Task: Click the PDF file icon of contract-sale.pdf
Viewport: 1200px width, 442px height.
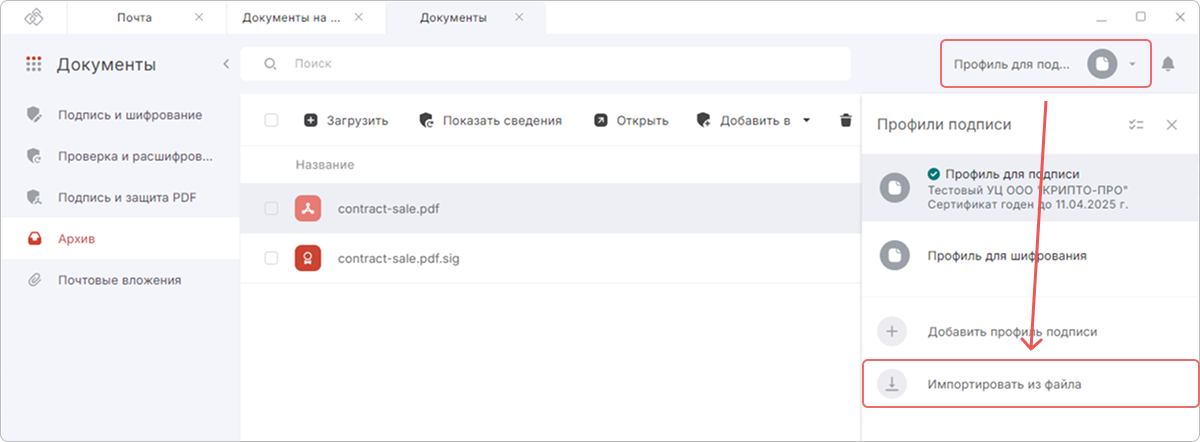Action: (308, 209)
